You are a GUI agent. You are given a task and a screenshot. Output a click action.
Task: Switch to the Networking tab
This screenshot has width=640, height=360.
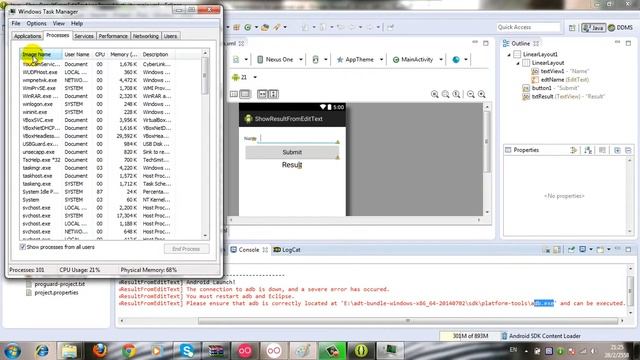click(x=146, y=36)
